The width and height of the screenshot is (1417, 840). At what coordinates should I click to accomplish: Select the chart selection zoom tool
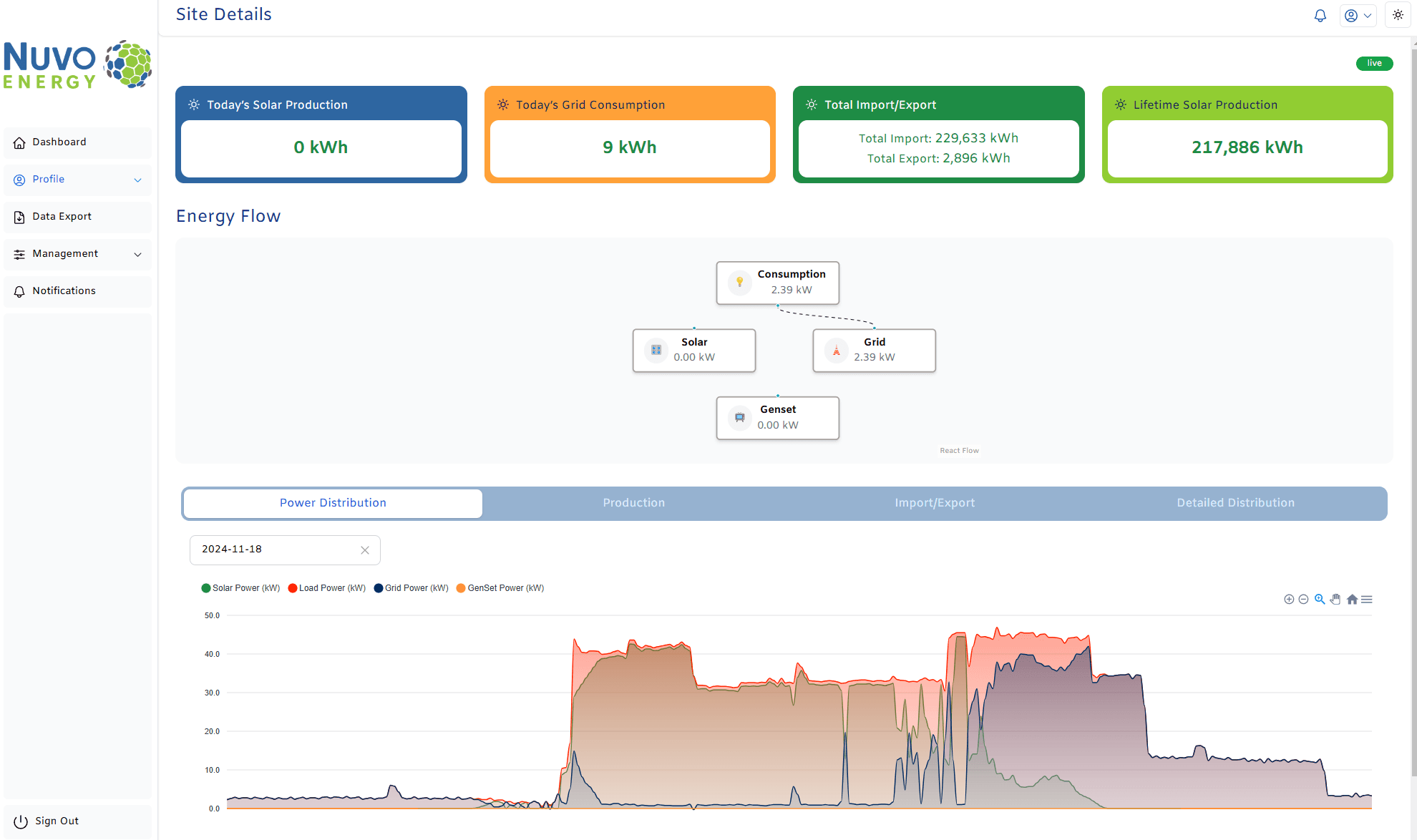tap(1320, 600)
